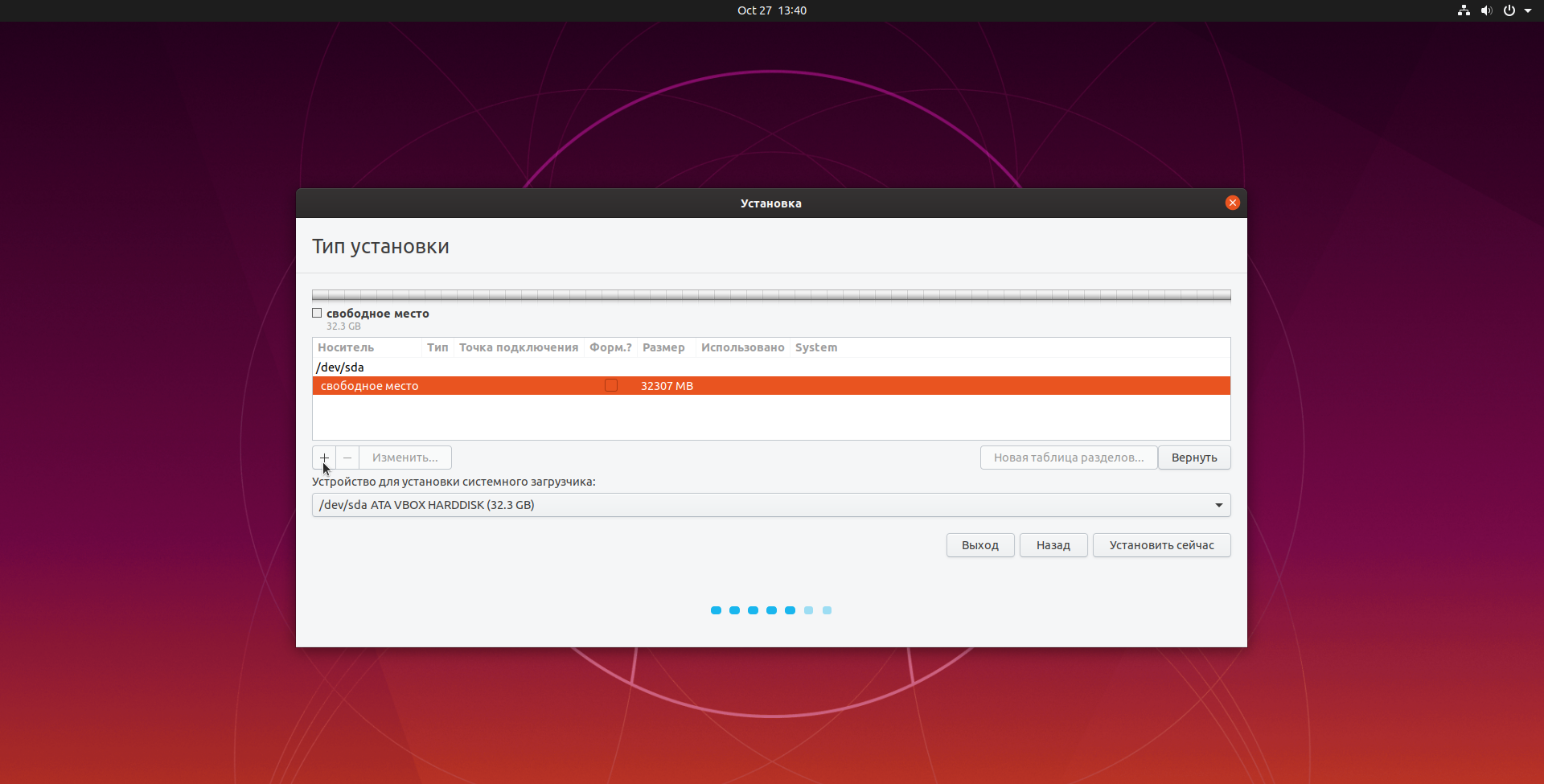Expand the system menu arrow in top bar
This screenshot has height=784, width=1544.
coord(1528,10)
